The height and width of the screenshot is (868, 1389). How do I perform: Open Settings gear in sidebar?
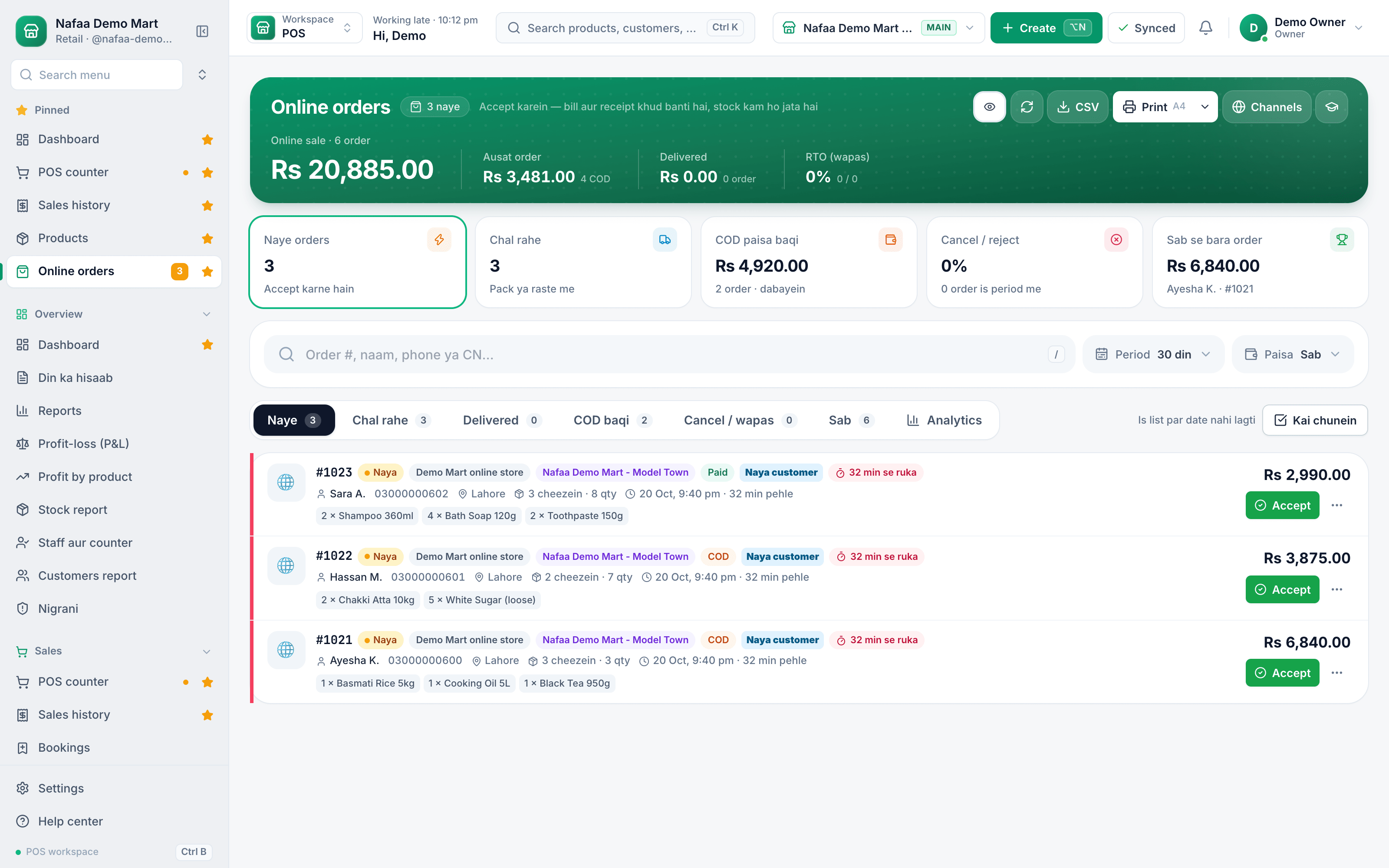click(x=114, y=788)
